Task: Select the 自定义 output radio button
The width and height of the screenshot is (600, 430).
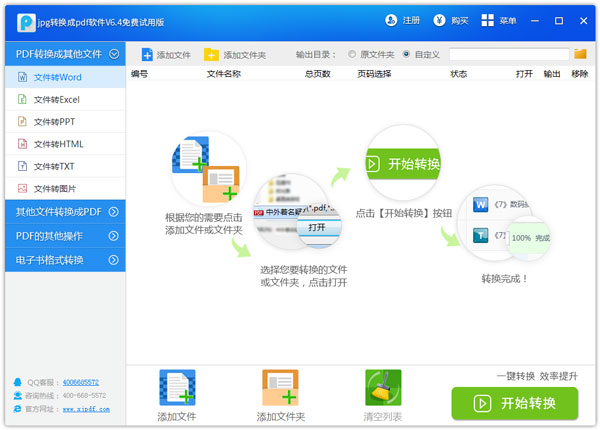Action: pyautogui.click(x=406, y=54)
